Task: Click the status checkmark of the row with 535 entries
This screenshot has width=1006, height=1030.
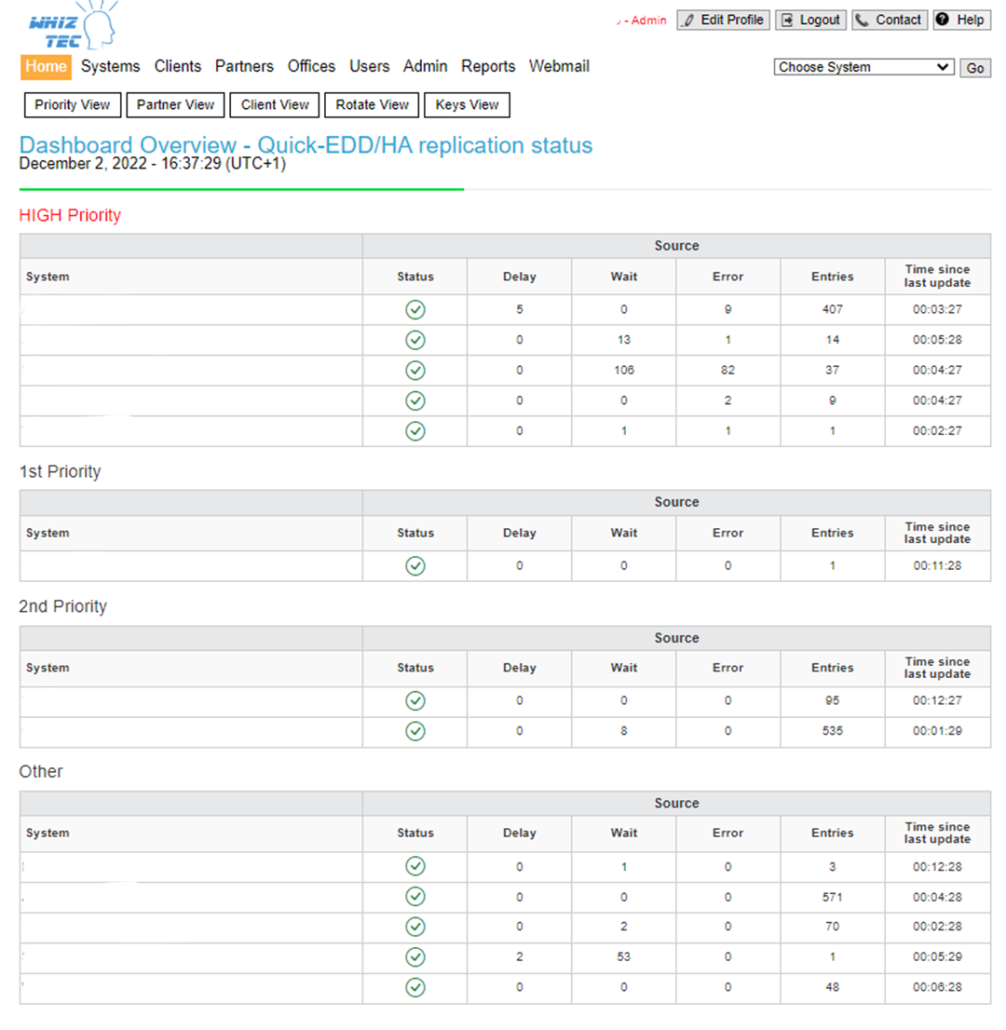Action: (x=415, y=731)
